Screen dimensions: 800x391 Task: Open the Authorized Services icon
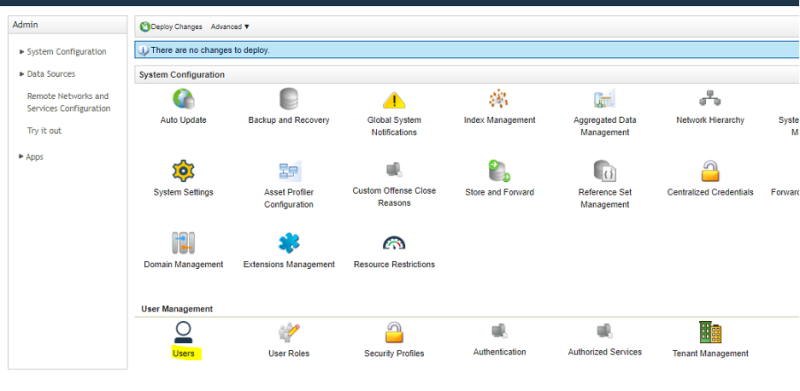pyautogui.click(x=605, y=331)
